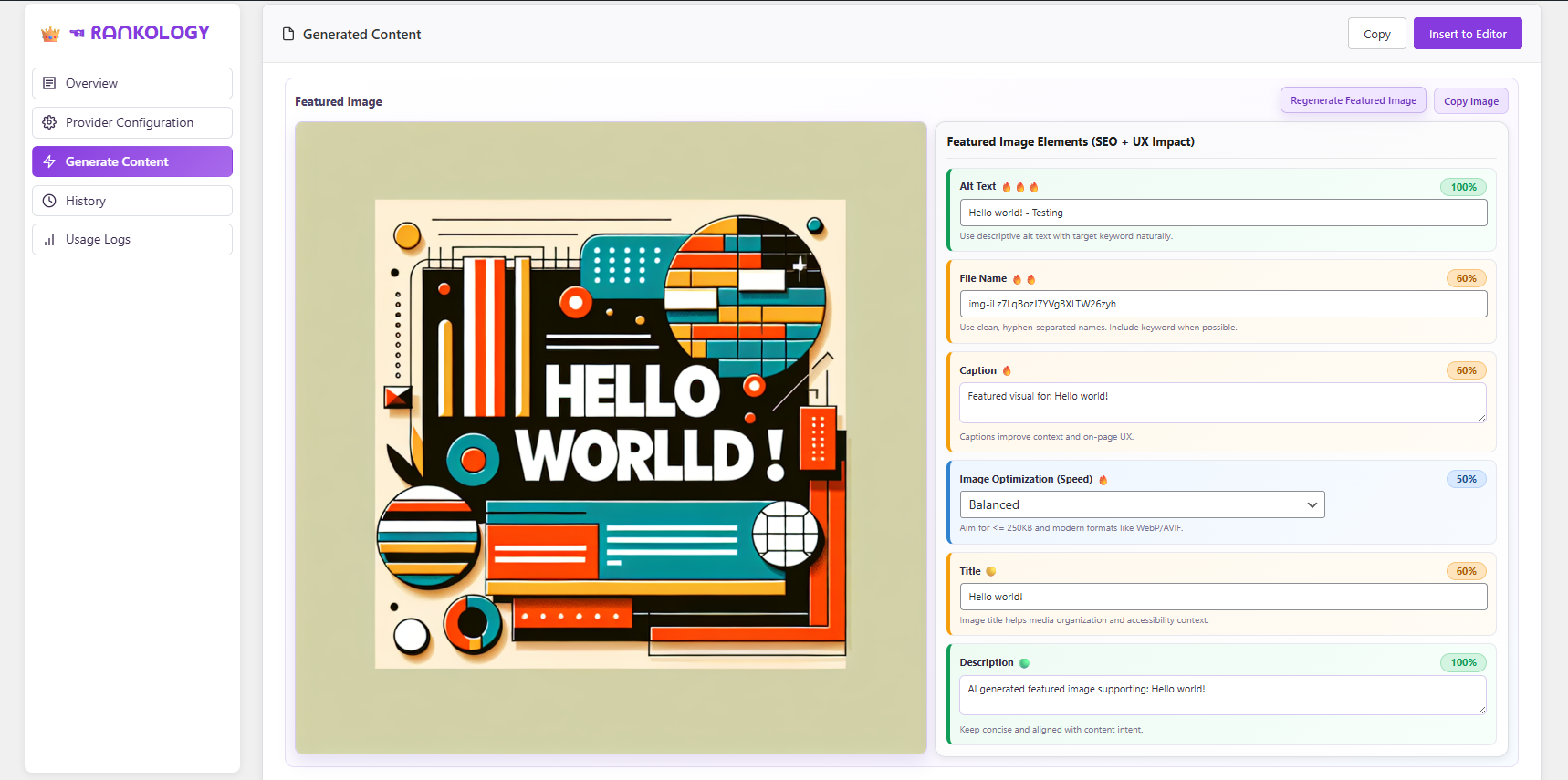Screen dimensions: 1568x780
Task: Click the Copy Image button
Action: pyautogui.click(x=1470, y=101)
